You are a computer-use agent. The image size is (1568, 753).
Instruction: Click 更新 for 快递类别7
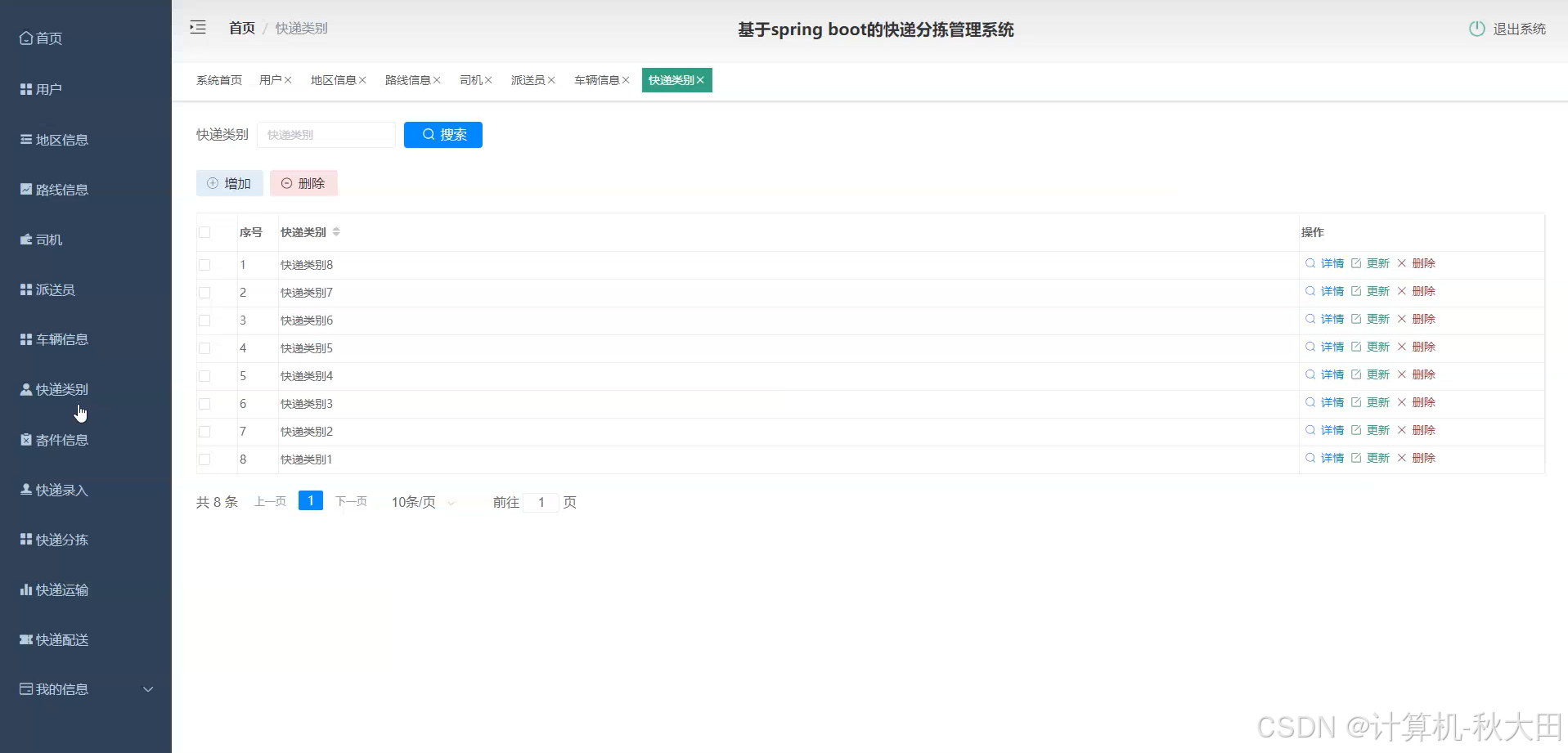[1370, 291]
